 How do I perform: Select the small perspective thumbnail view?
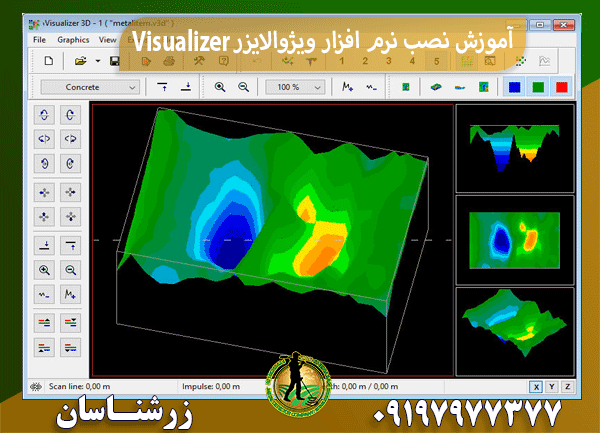pos(515,332)
